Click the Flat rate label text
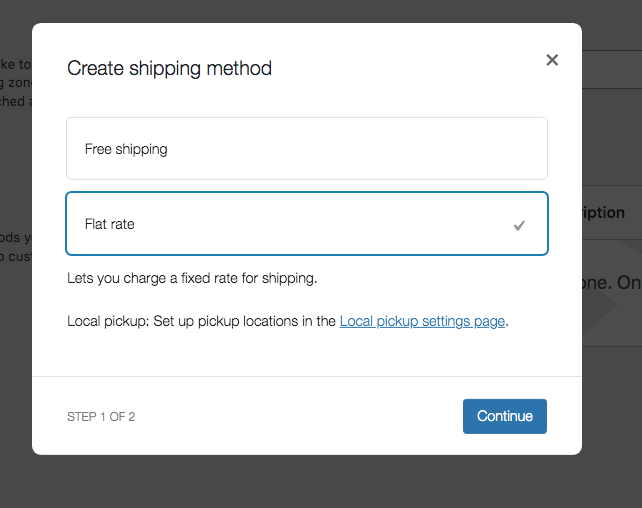 tap(110, 224)
